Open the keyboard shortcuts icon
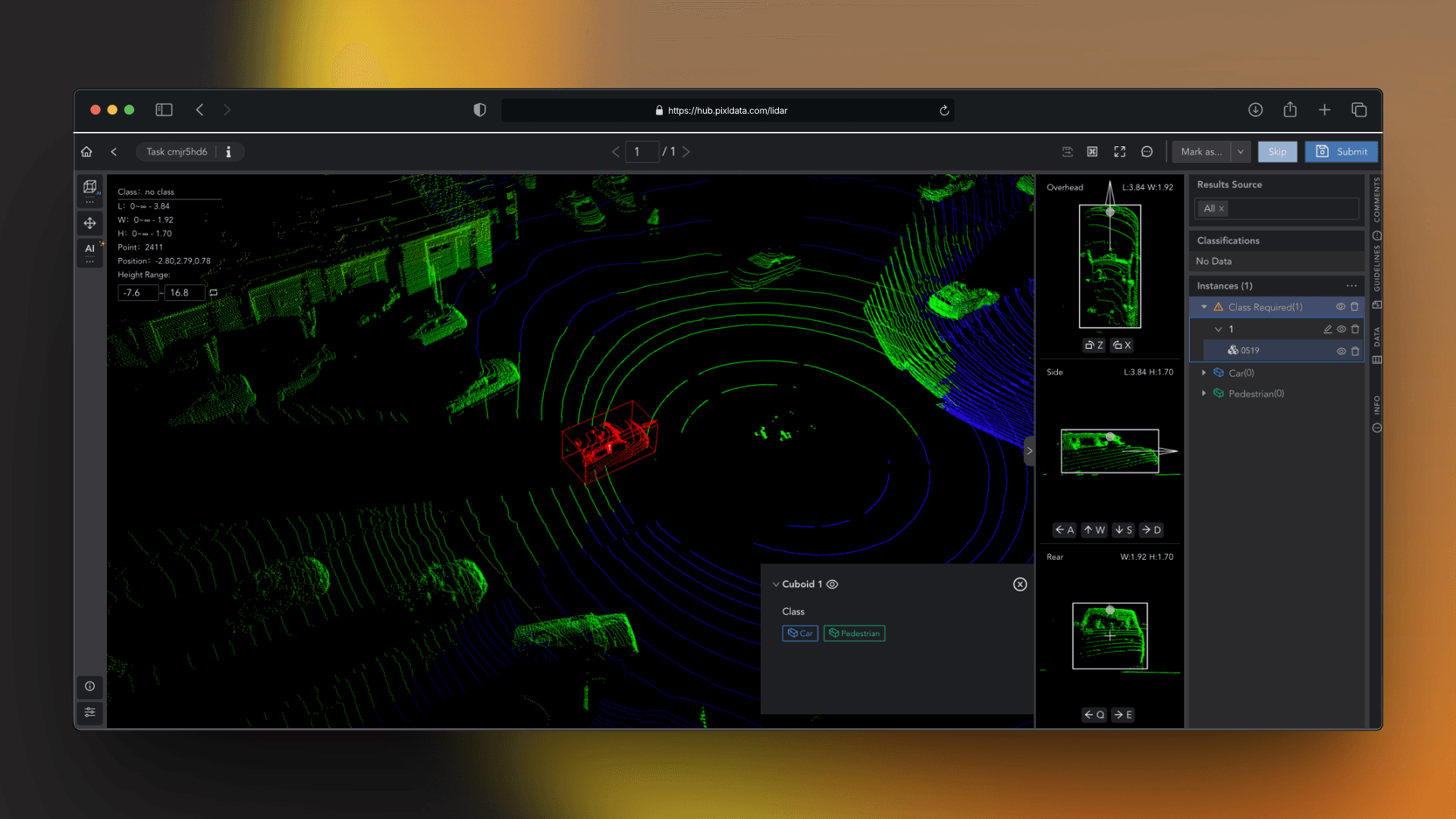This screenshot has height=819, width=1456. [x=1092, y=152]
